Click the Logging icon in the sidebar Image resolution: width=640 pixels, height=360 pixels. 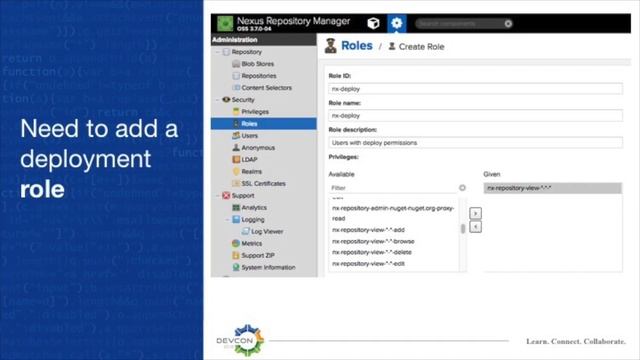tap(236, 220)
